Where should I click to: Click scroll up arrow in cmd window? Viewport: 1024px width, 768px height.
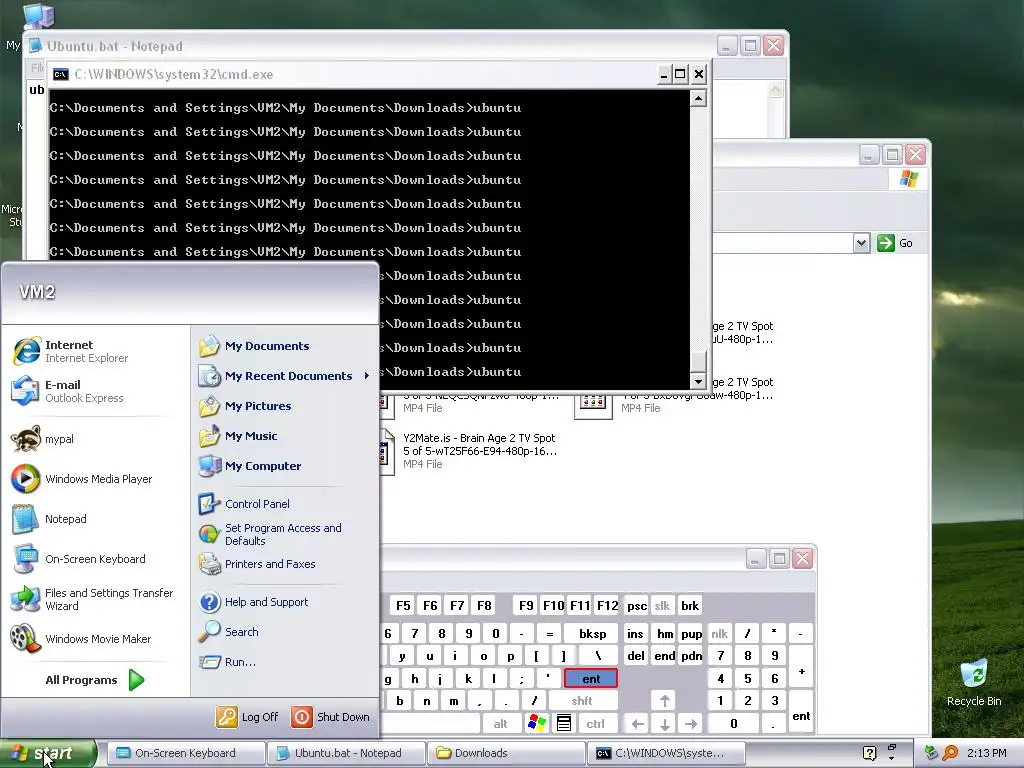pyautogui.click(x=698, y=99)
